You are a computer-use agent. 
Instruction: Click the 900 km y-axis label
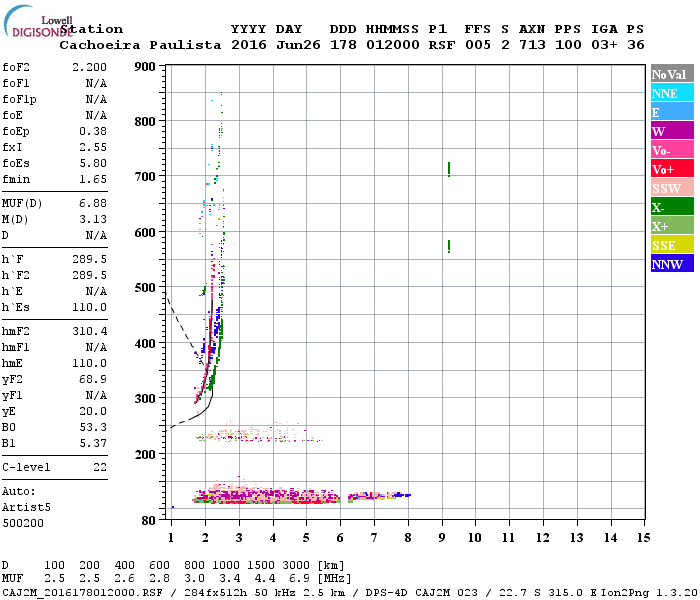145,67
